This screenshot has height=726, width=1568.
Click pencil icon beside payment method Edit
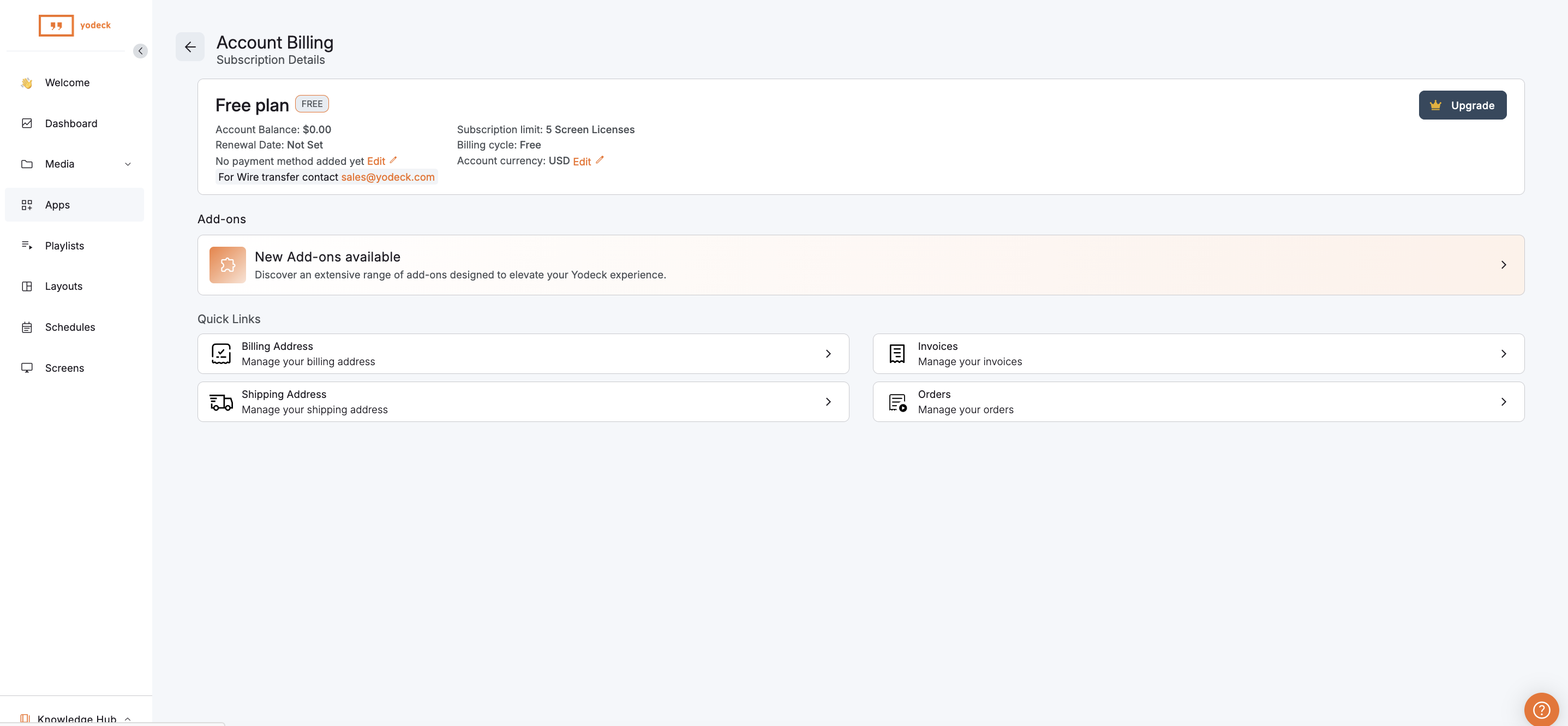(393, 160)
